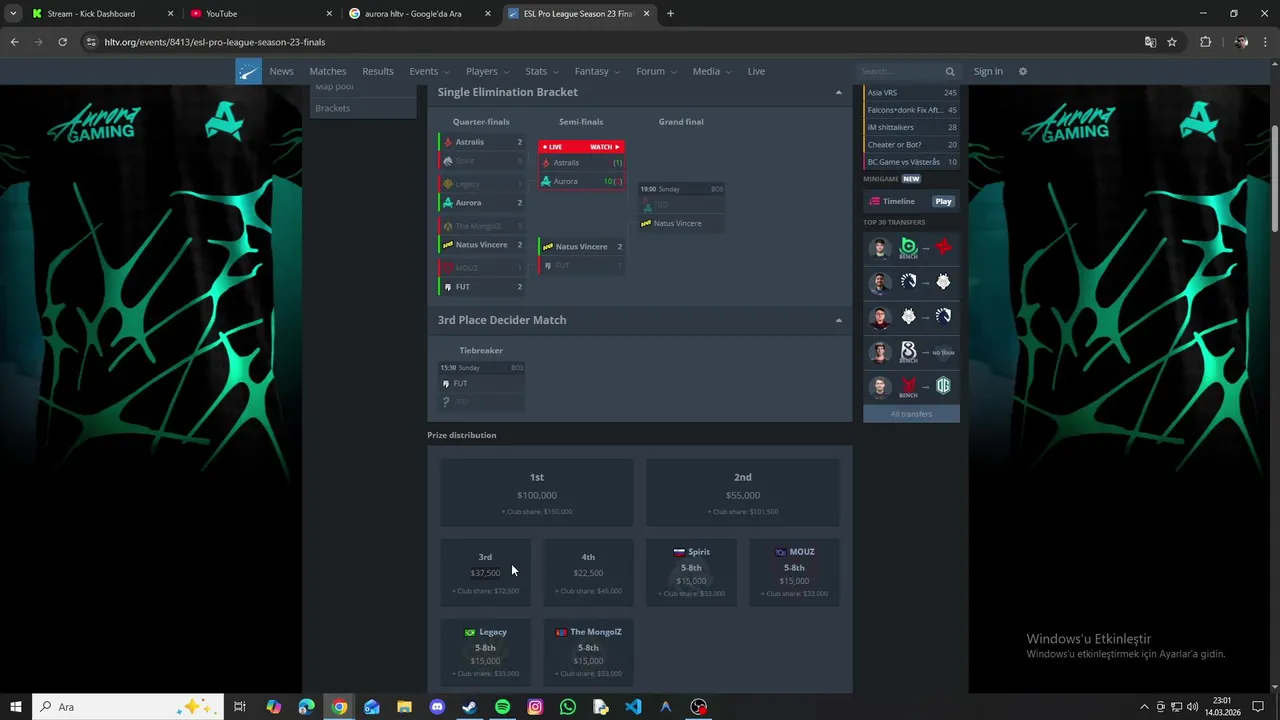Image resolution: width=1280 pixels, height=720 pixels.
Task: Click the HLTV logo home icon
Action: click(248, 71)
